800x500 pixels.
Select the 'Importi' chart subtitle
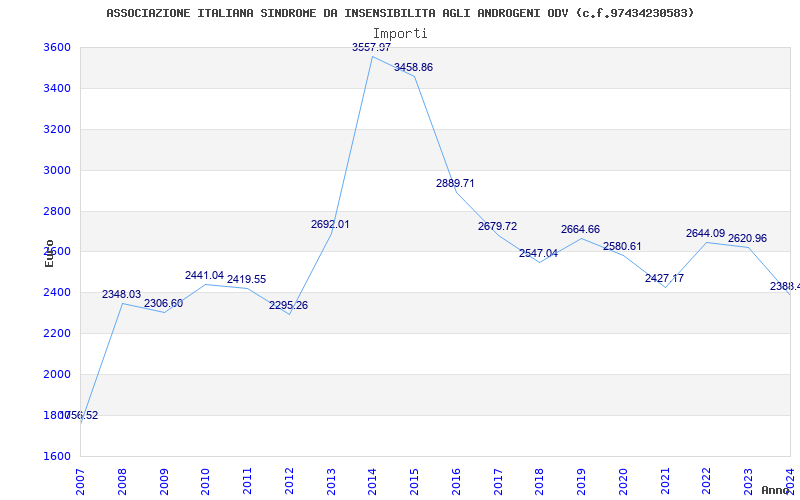(400, 34)
